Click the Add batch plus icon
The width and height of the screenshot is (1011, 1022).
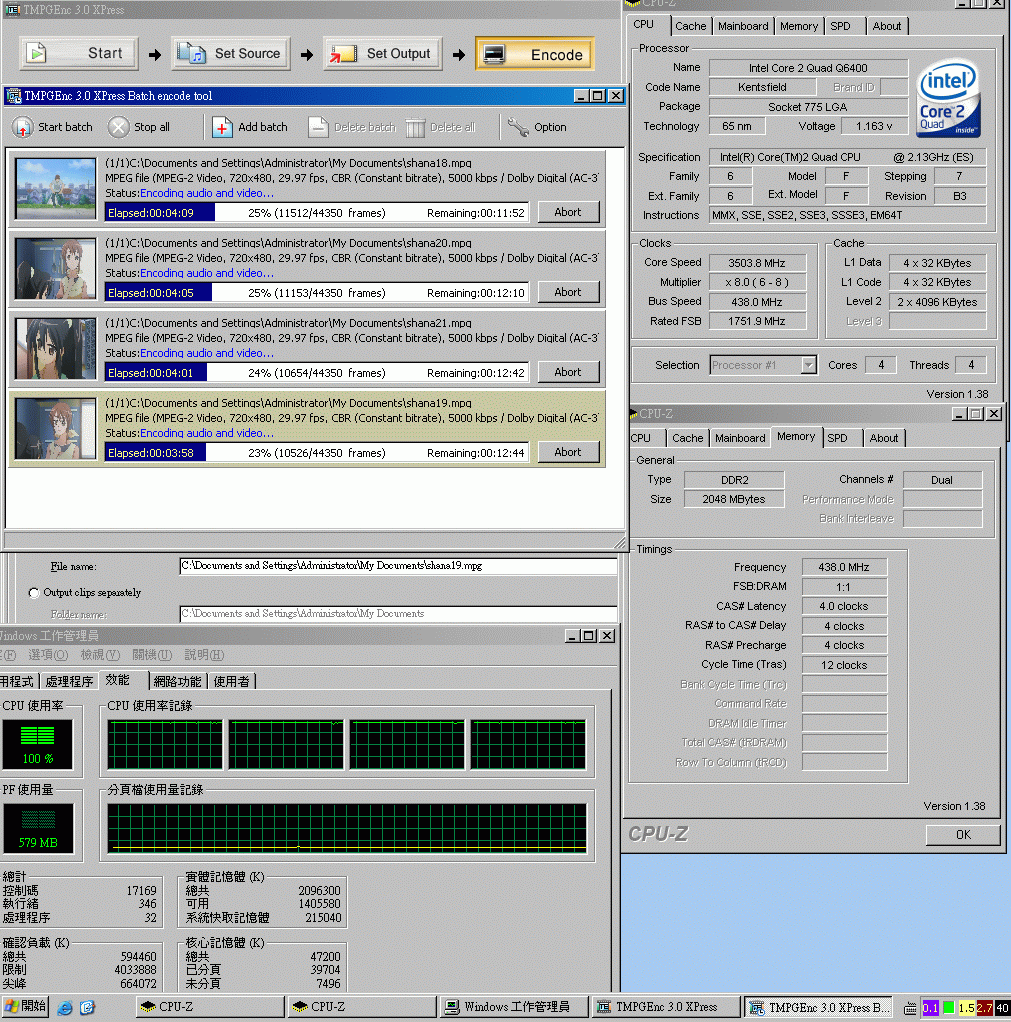222,127
